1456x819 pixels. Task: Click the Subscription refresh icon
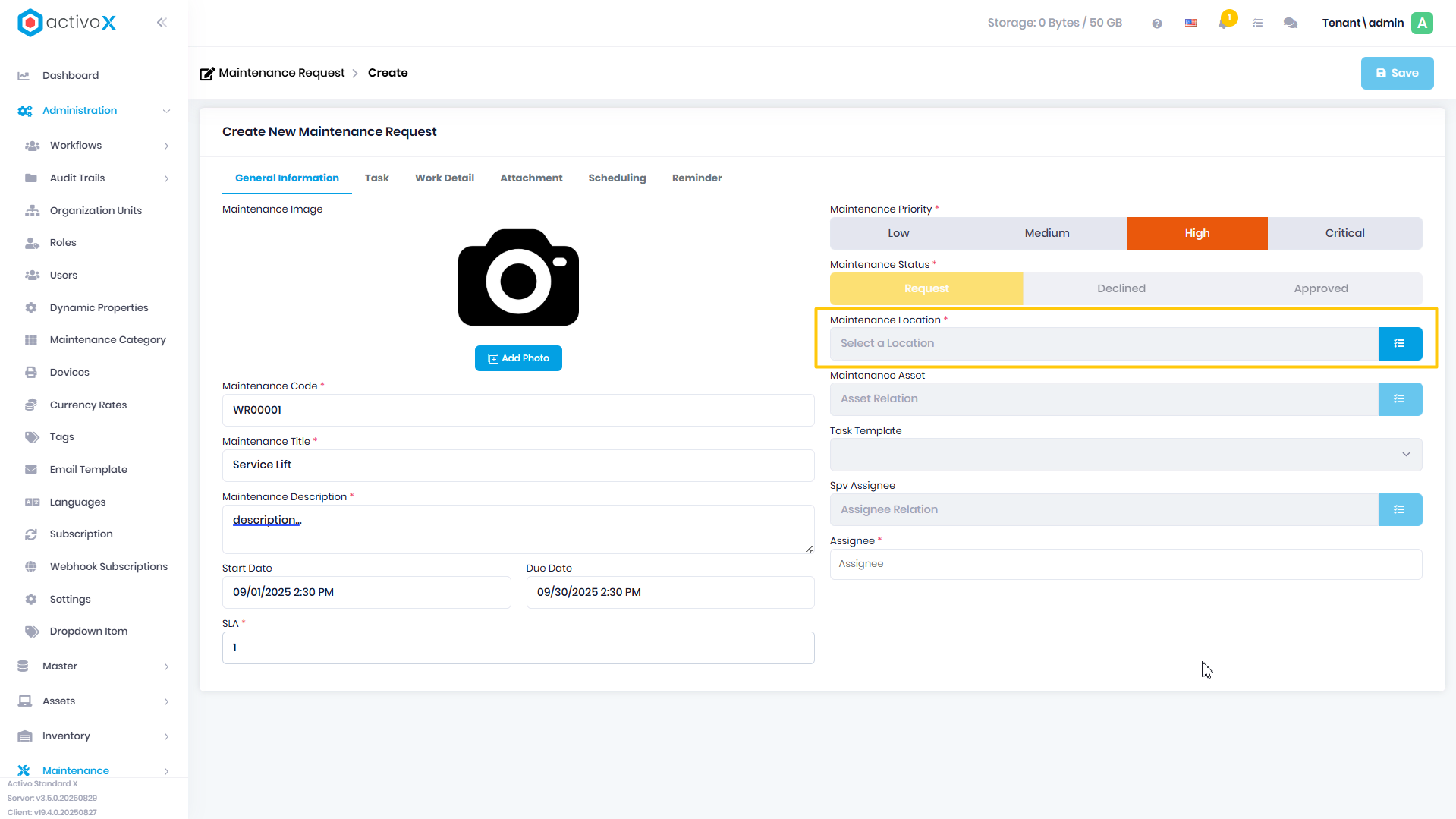tap(31, 534)
